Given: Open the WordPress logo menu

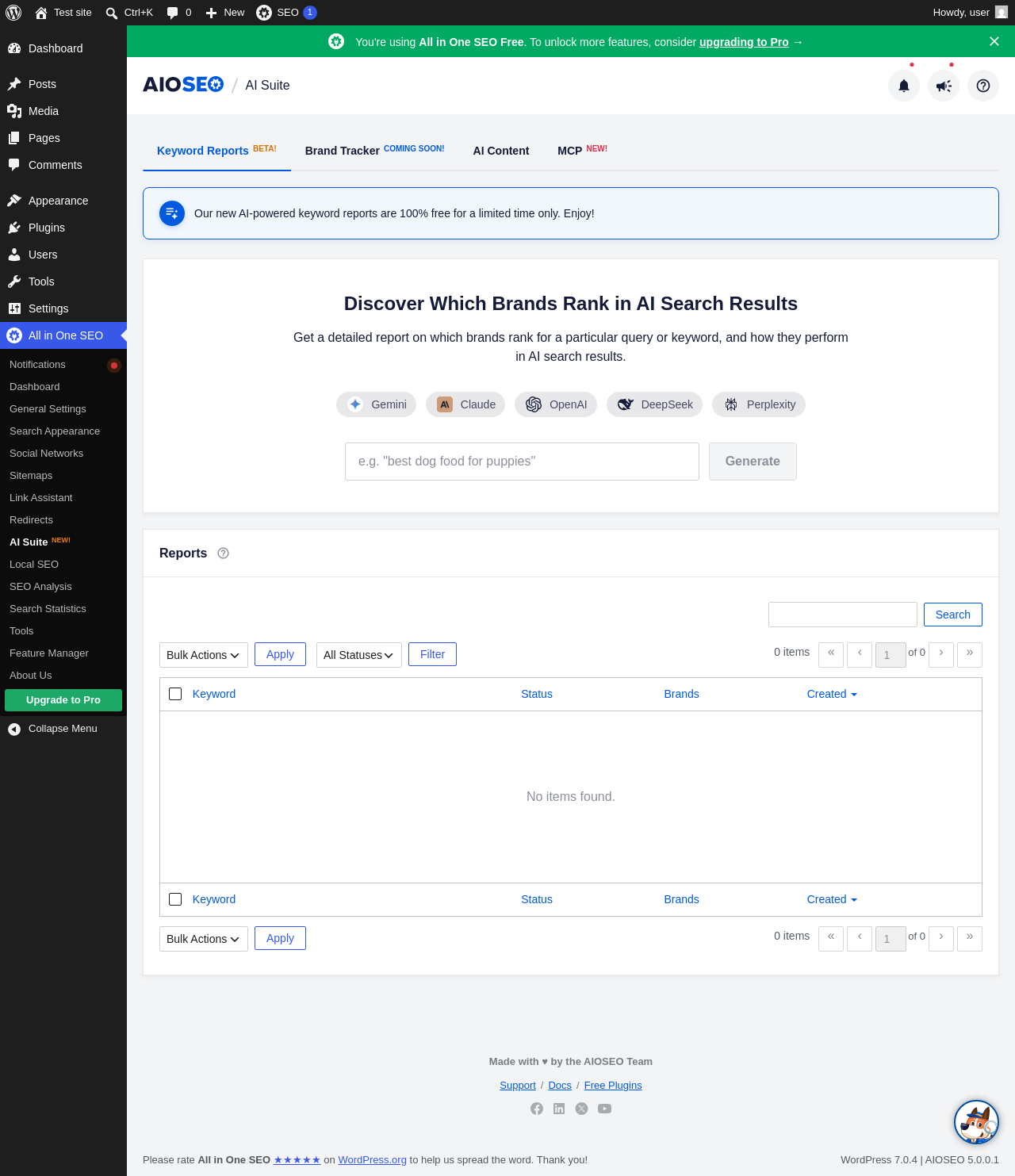Looking at the screenshot, I should pyautogui.click(x=13, y=13).
